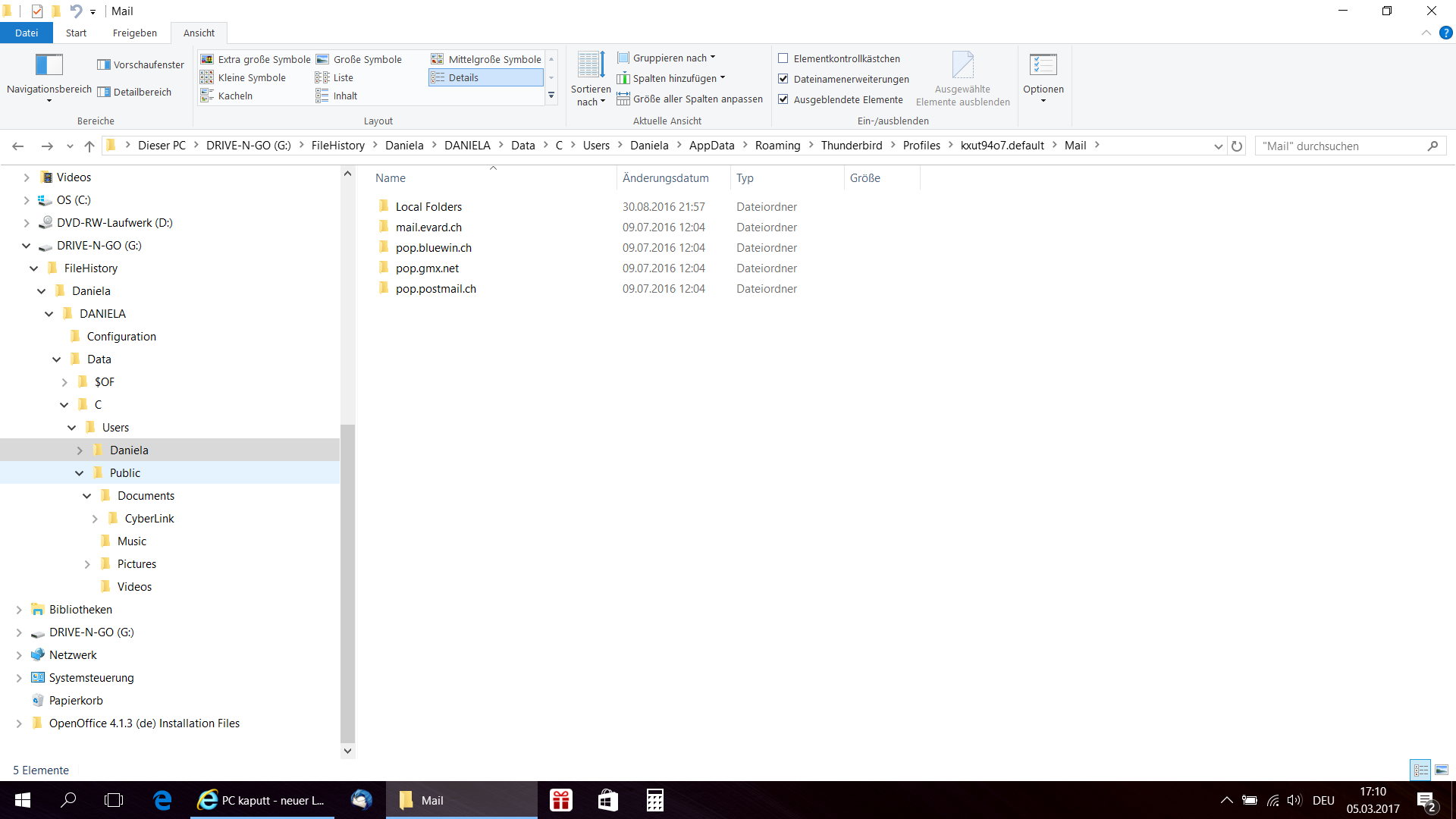The image size is (1456, 819).
Task: Select the Liste layout option
Action: (343, 77)
